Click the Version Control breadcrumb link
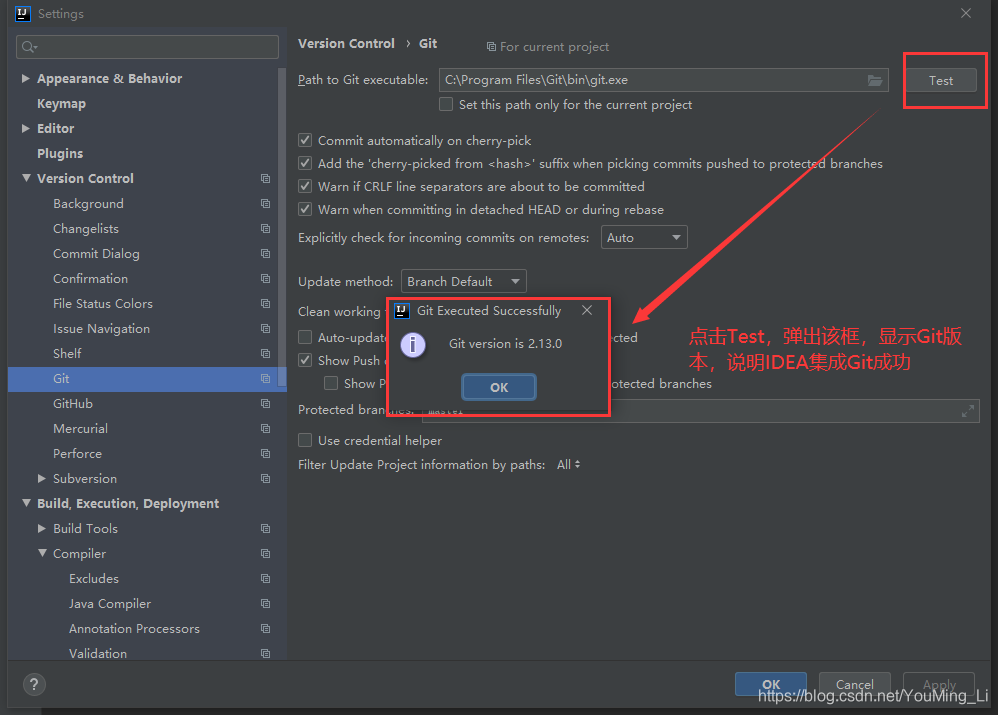 [346, 43]
